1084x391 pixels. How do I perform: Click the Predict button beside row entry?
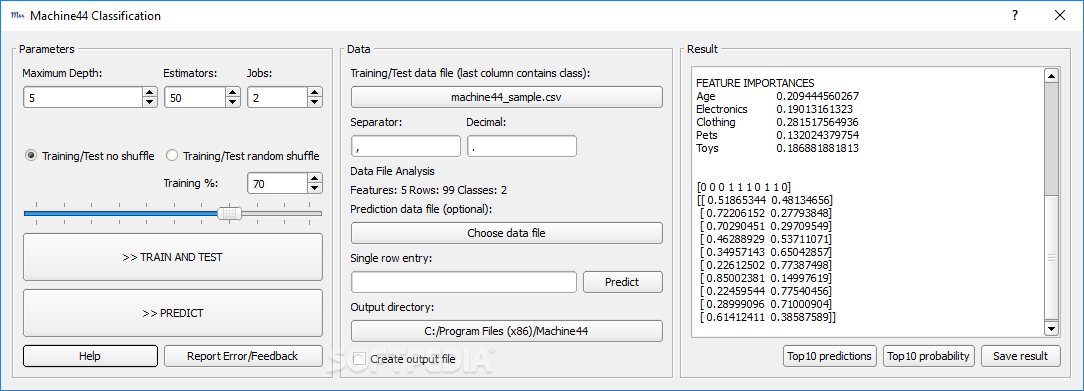tap(622, 282)
